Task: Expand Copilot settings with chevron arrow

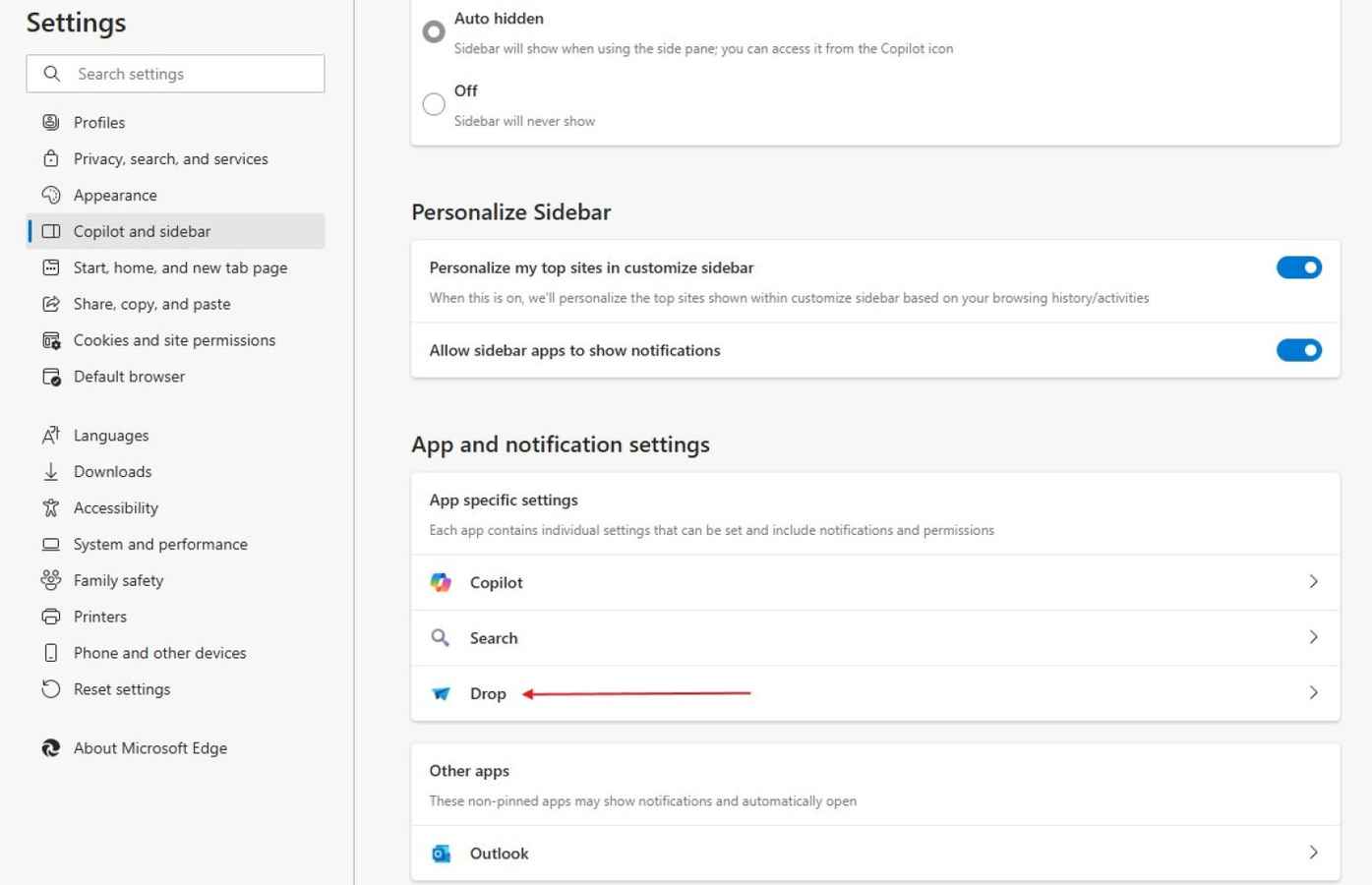Action: pyautogui.click(x=1313, y=582)
